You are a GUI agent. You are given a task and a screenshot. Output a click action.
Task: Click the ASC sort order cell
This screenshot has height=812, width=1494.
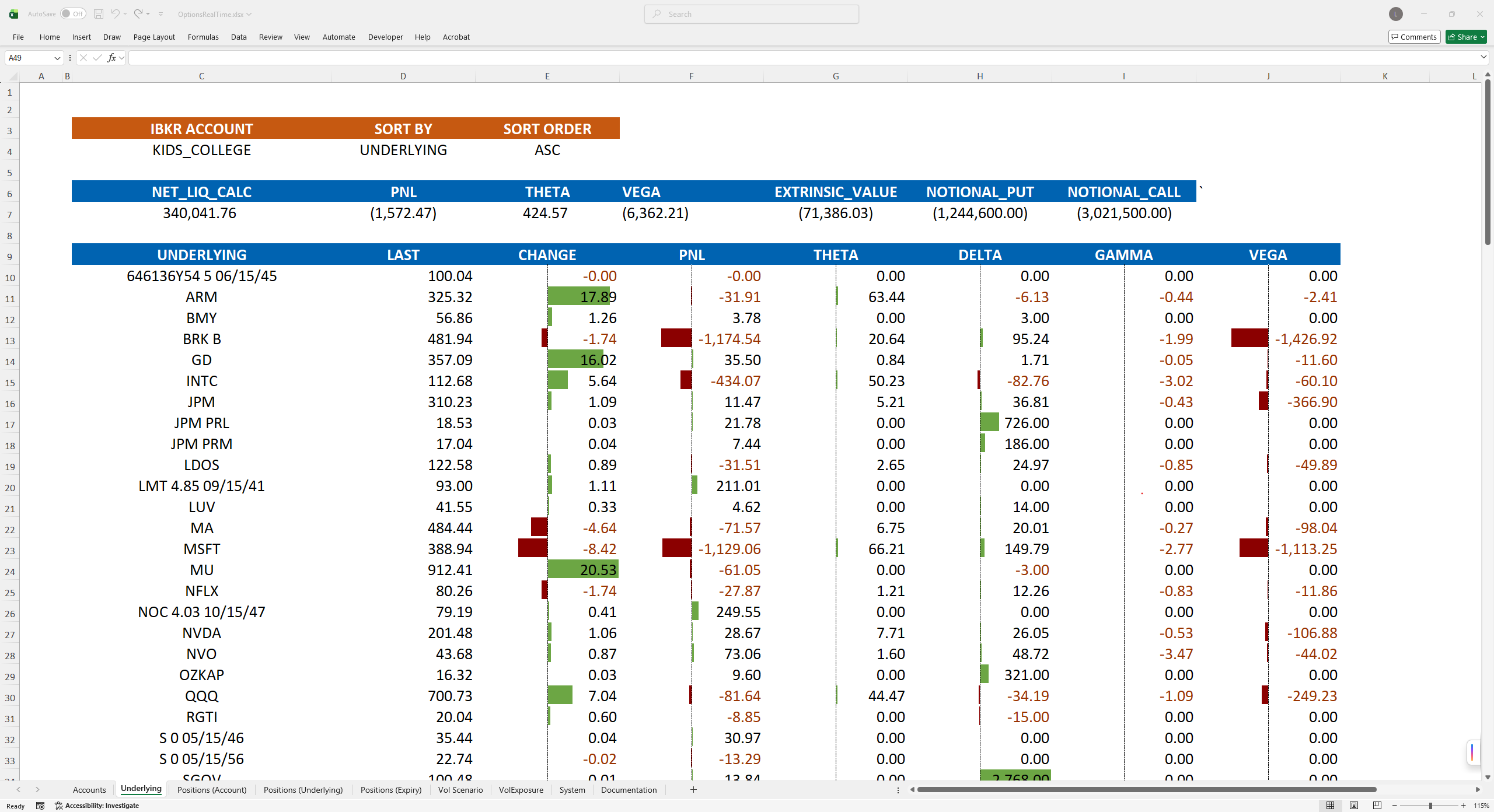(x=547, y=150)
